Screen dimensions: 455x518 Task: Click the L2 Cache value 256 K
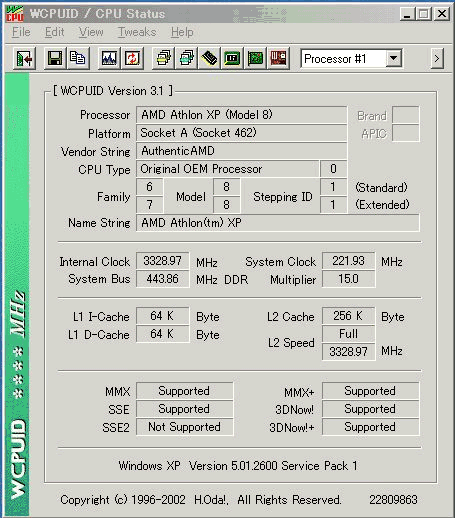(348, 316)
